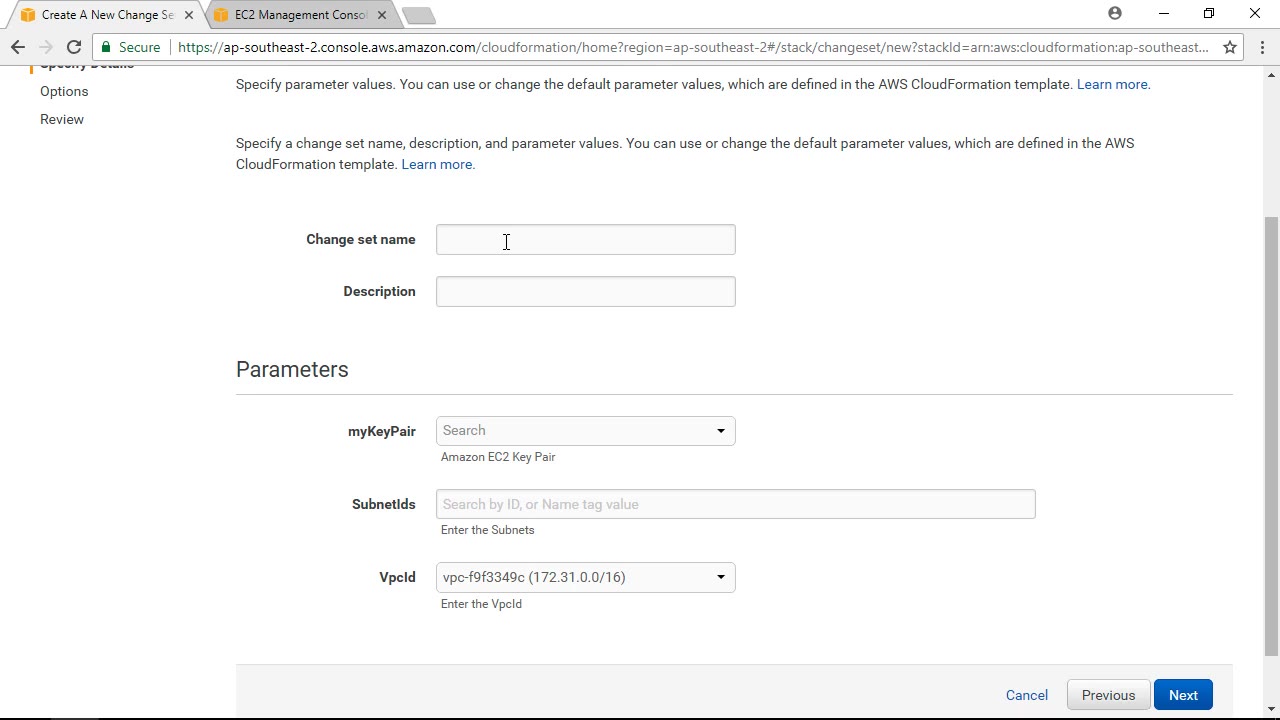Viewport: 1280px width, 720px height.
Task: Focus the Change set name field
Action: 585,240
